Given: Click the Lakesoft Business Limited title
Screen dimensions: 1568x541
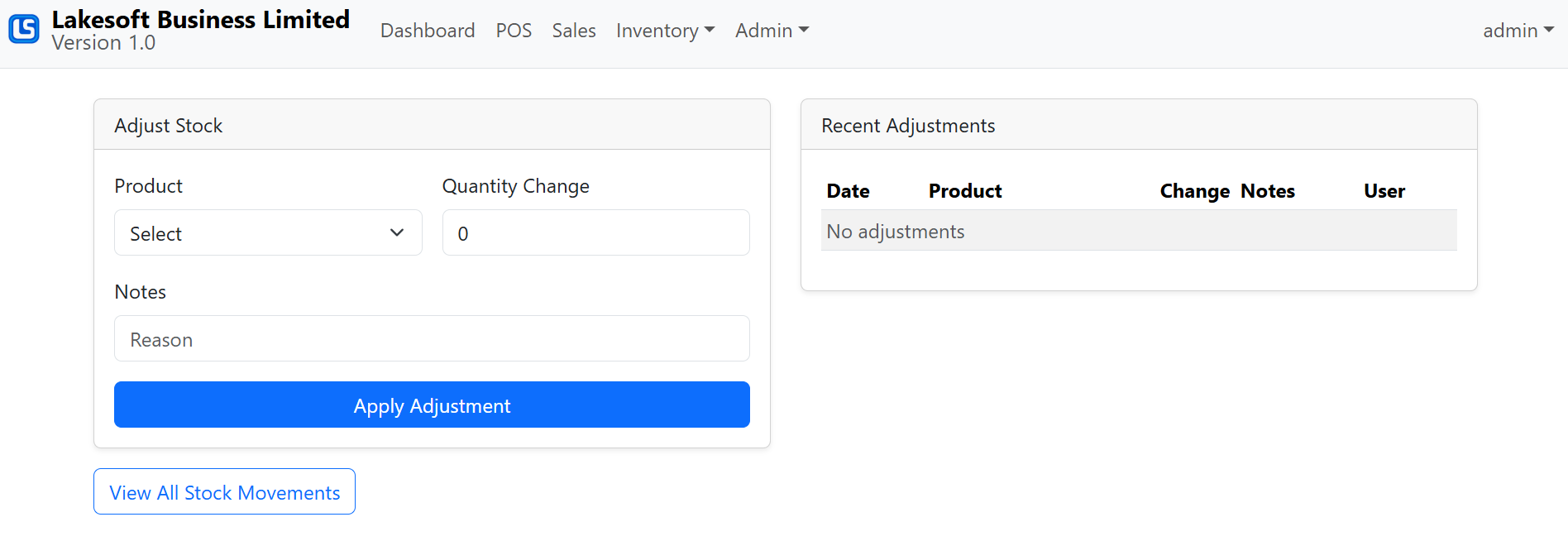Looking at the screenshot, I should pyautogui.click(x=201, y=19).
